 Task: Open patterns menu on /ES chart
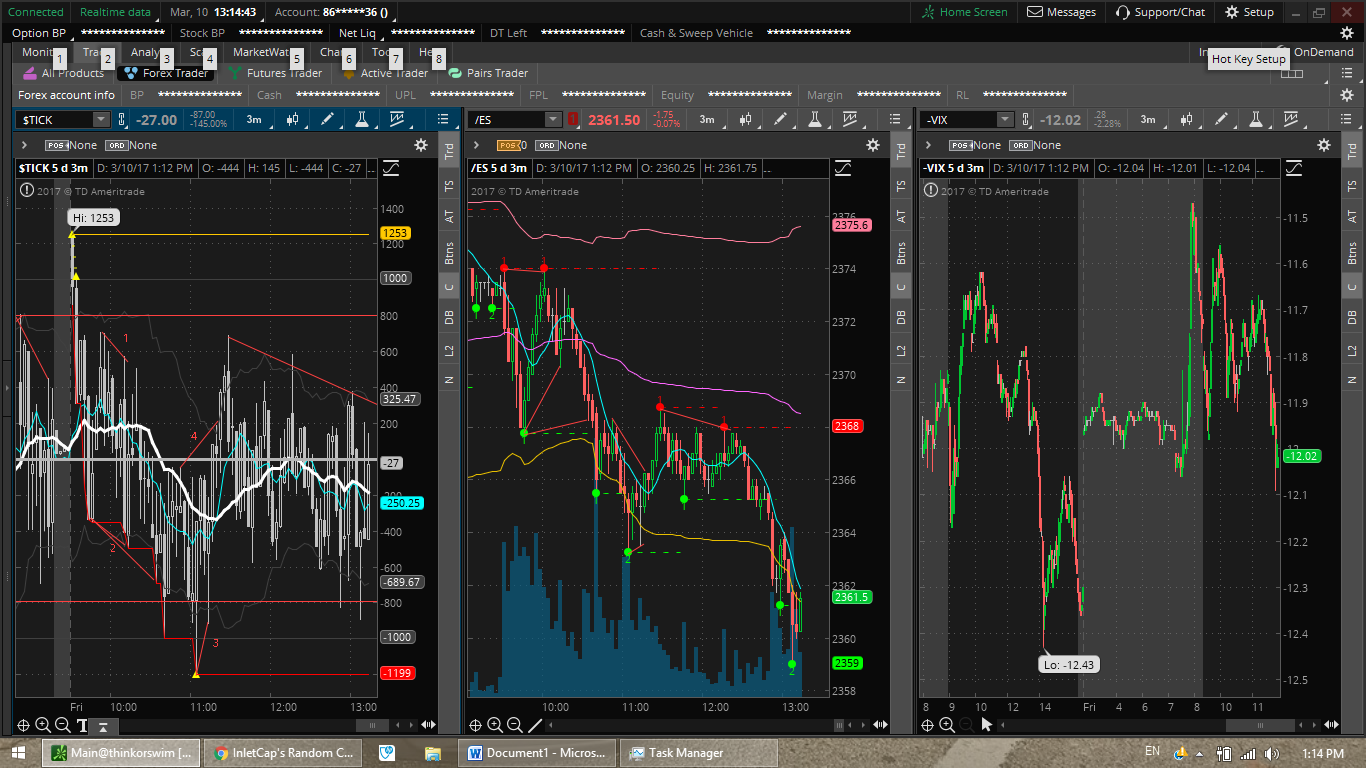(x=850, y=119)
